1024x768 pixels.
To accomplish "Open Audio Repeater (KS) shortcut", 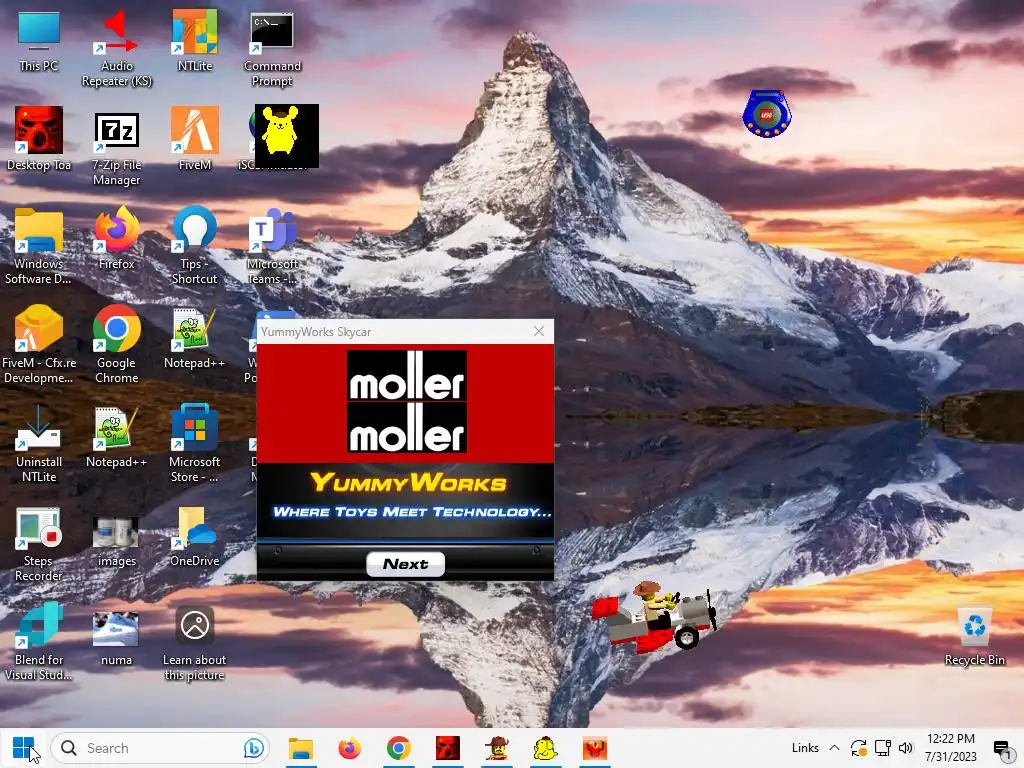I will [x=117, y=48].
